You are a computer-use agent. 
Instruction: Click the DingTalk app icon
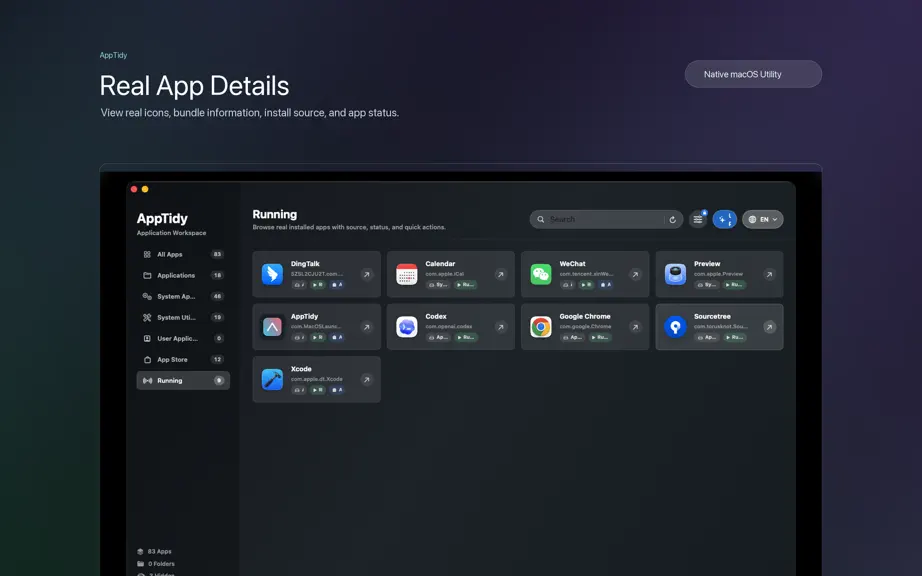(272, 274)
